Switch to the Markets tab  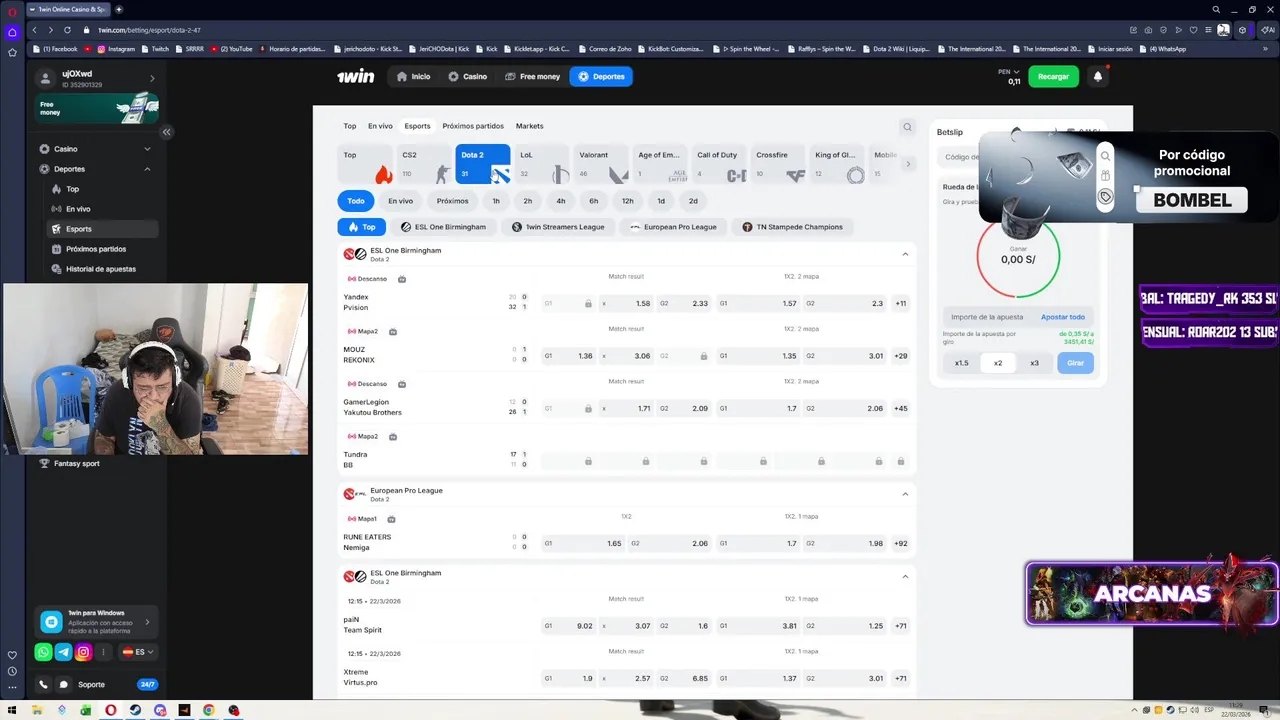(529, 126)
